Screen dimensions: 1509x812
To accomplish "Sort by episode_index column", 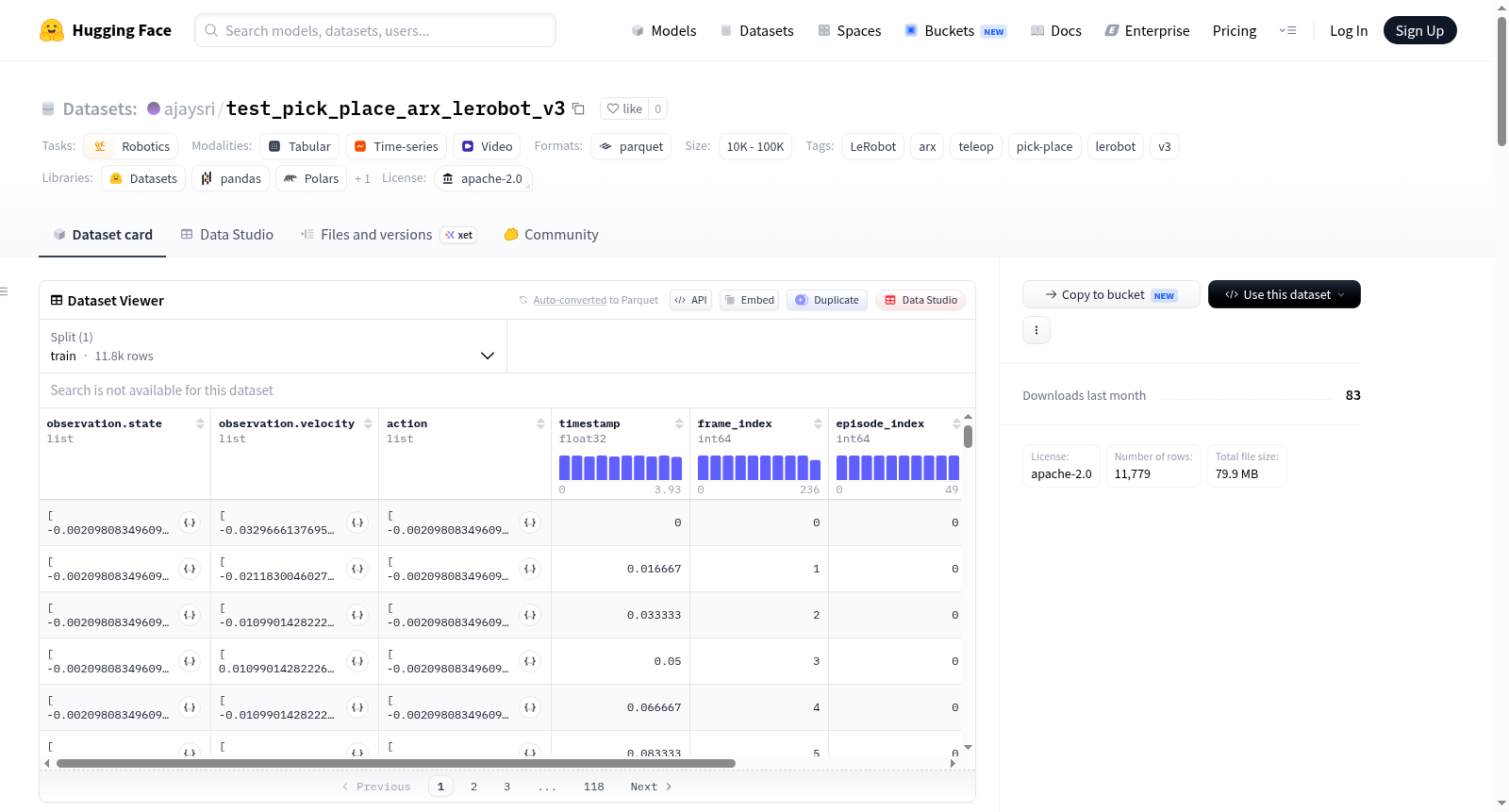I will (x=956, y=423).
